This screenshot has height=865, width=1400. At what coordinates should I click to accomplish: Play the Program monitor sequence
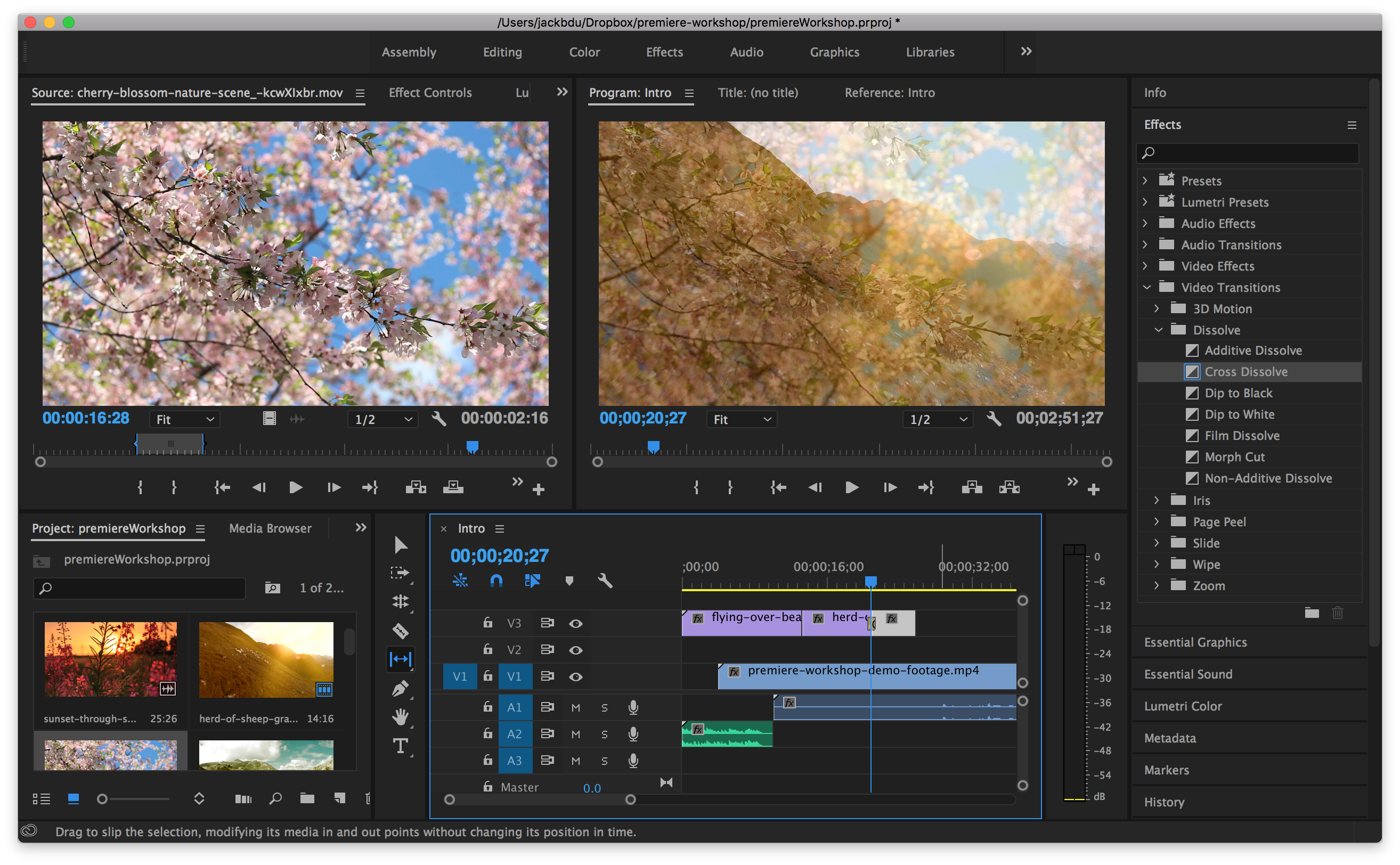851,487
